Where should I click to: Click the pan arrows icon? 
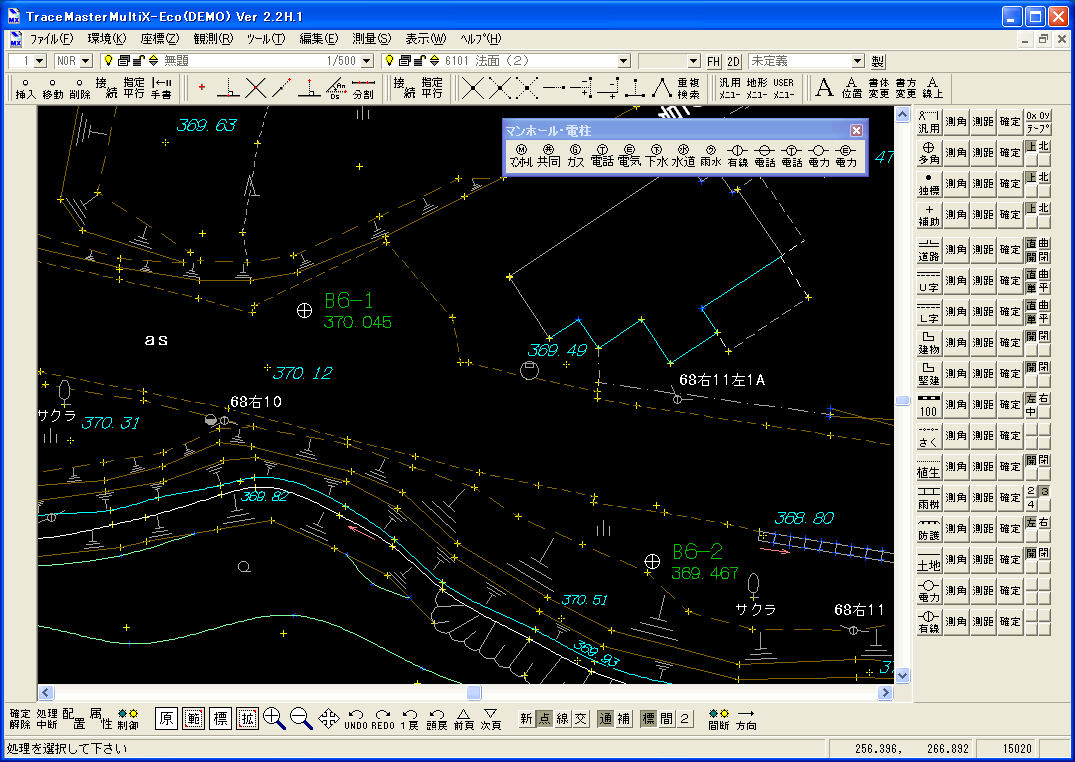pos(328,719)
